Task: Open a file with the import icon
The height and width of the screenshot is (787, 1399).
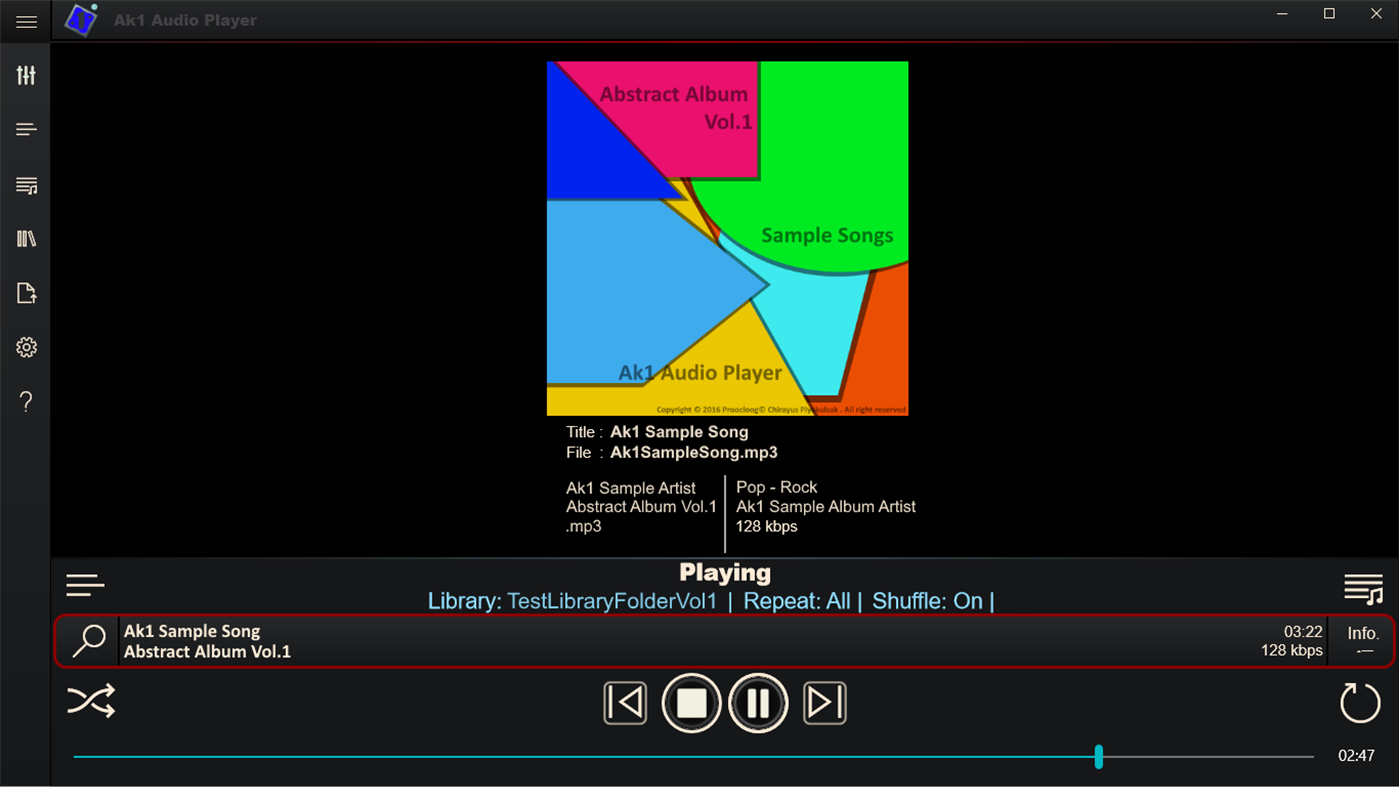Action: (x=25, y=292)
